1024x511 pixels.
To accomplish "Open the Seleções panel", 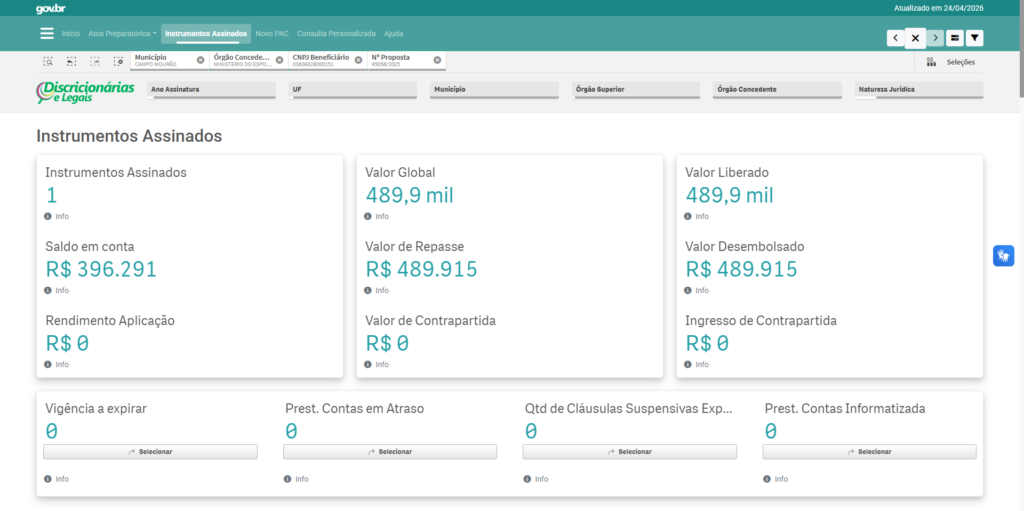I will (x=951, y=62).
